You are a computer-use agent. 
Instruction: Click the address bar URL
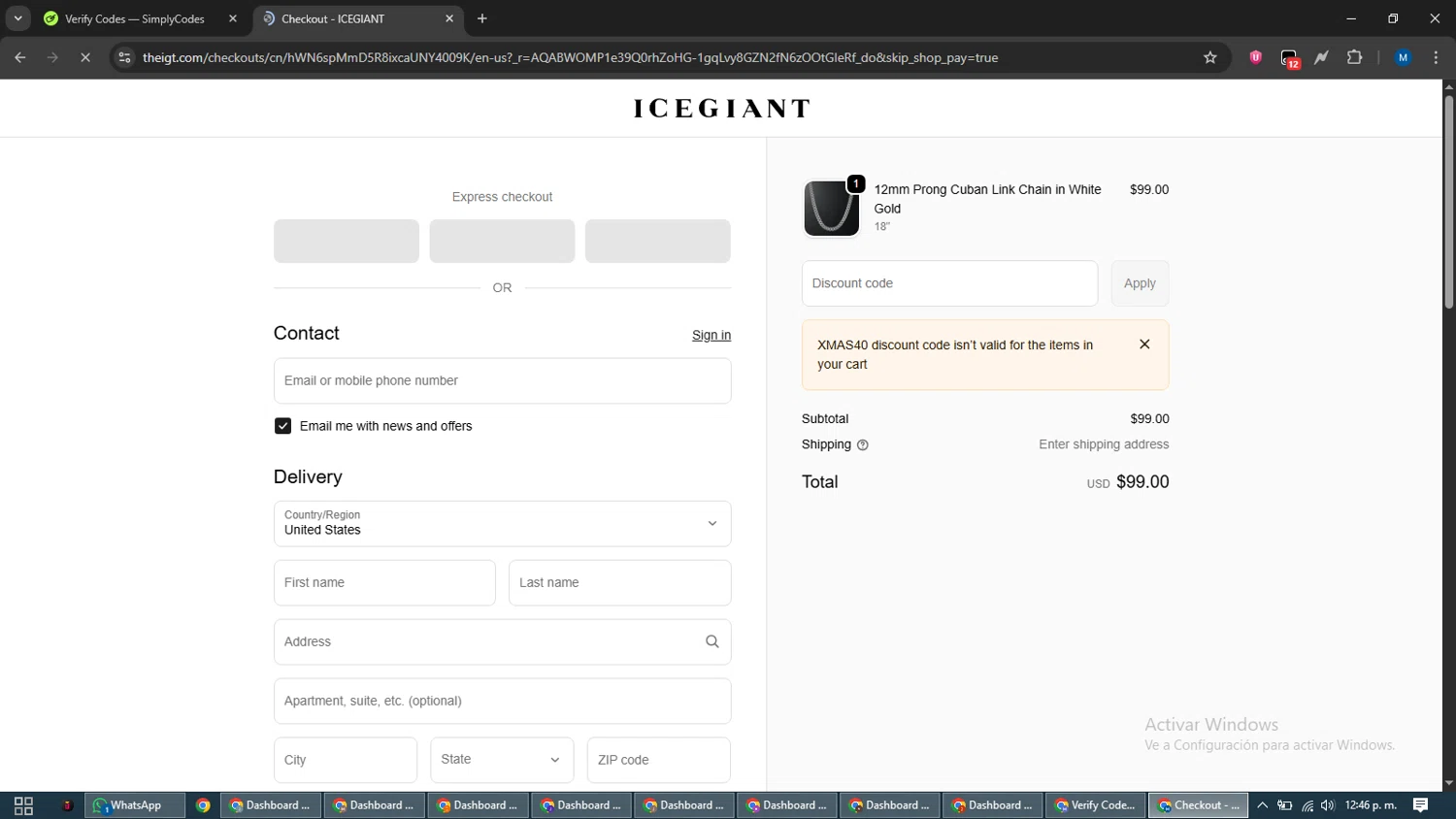coord(570,57)
